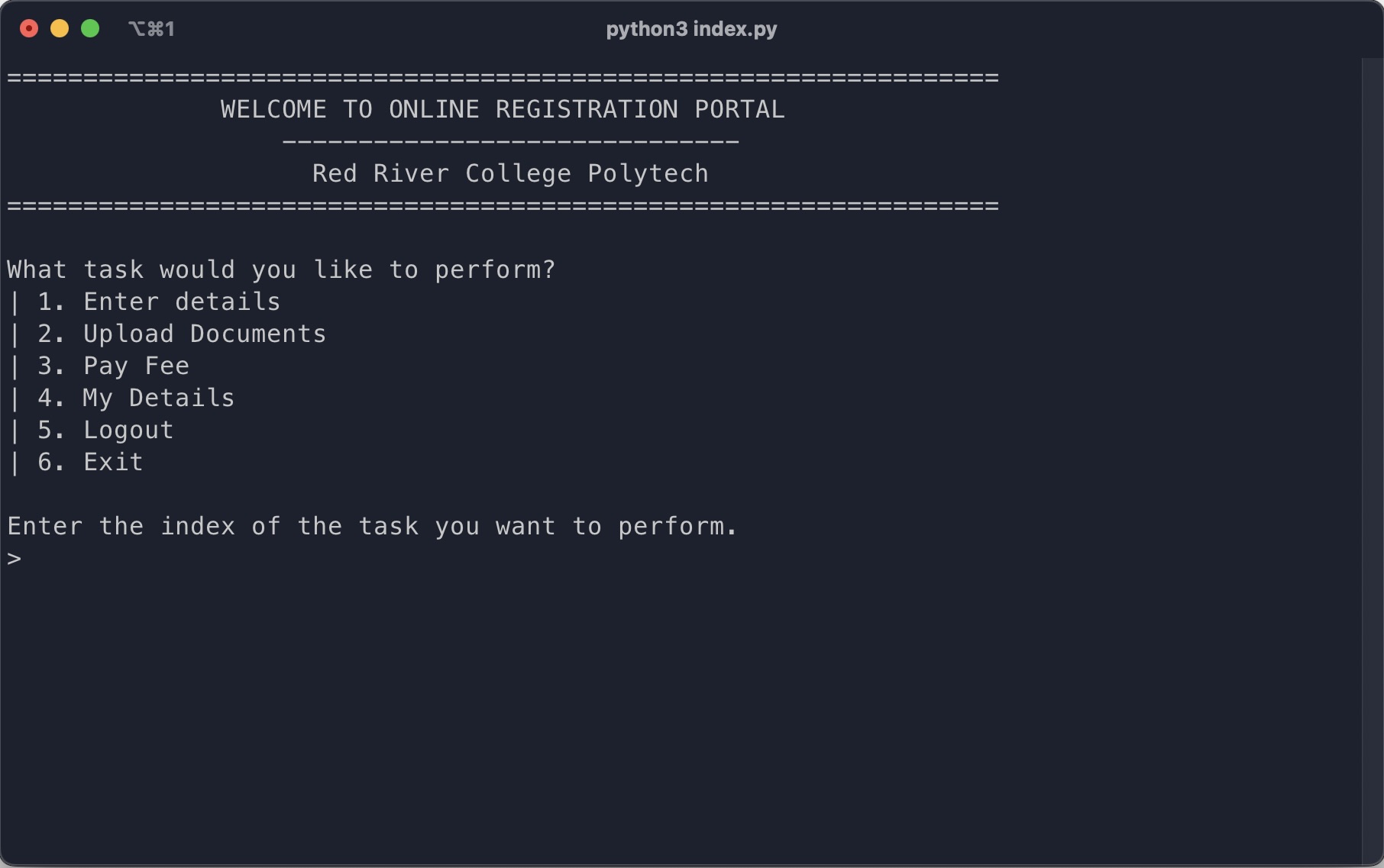Click the green maximize window button
Screen dimensions: 1384x868
click(90, 29)
